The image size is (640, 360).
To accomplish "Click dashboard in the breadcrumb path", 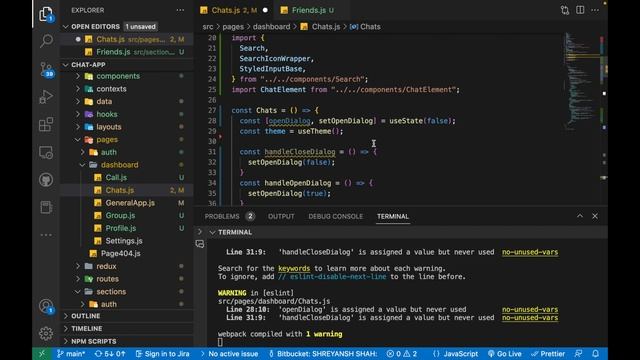I will [271, 27].
